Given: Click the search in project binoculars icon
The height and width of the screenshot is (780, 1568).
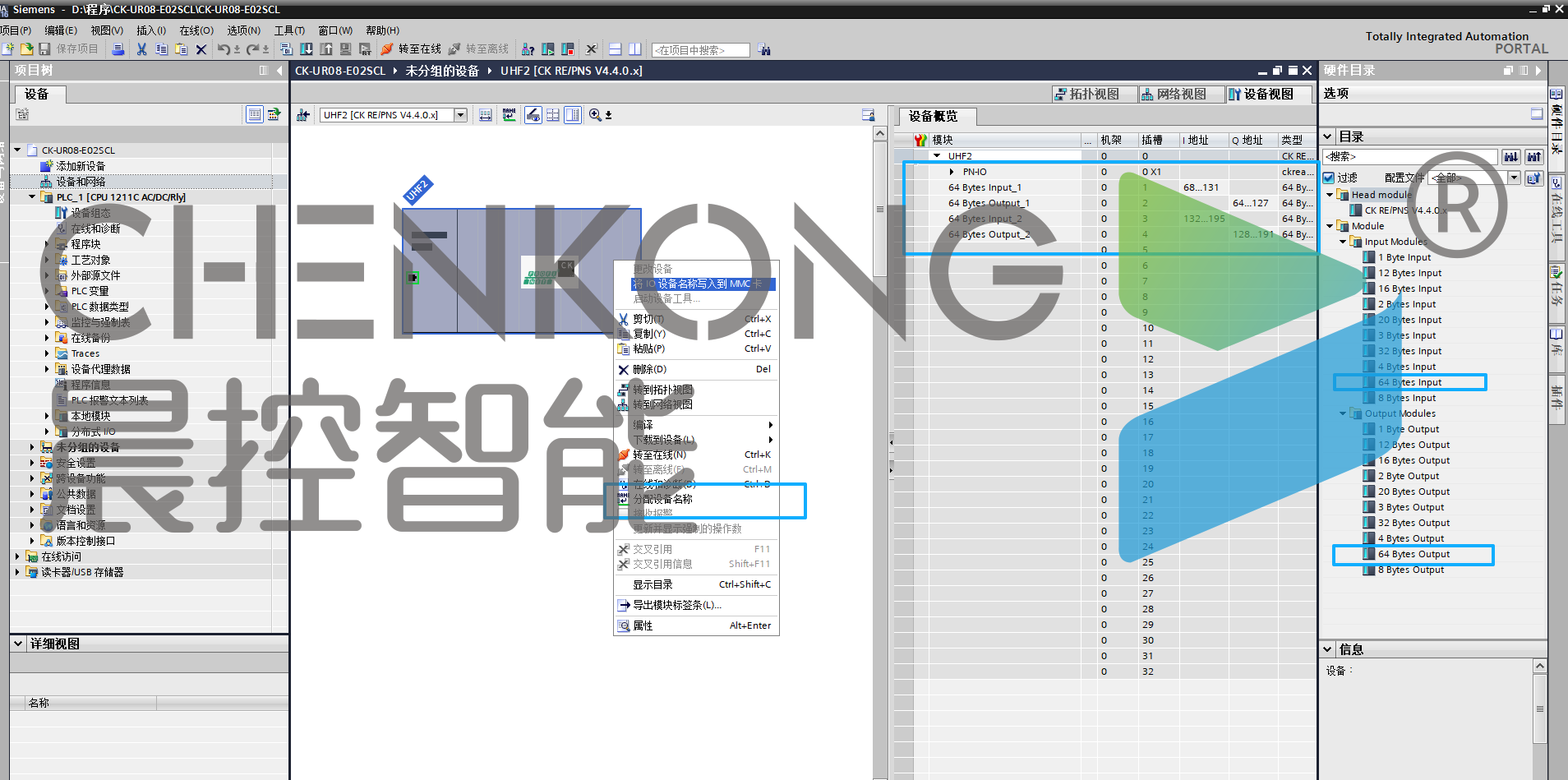Looking at the screenshot, I should click(x=764, y=49).
